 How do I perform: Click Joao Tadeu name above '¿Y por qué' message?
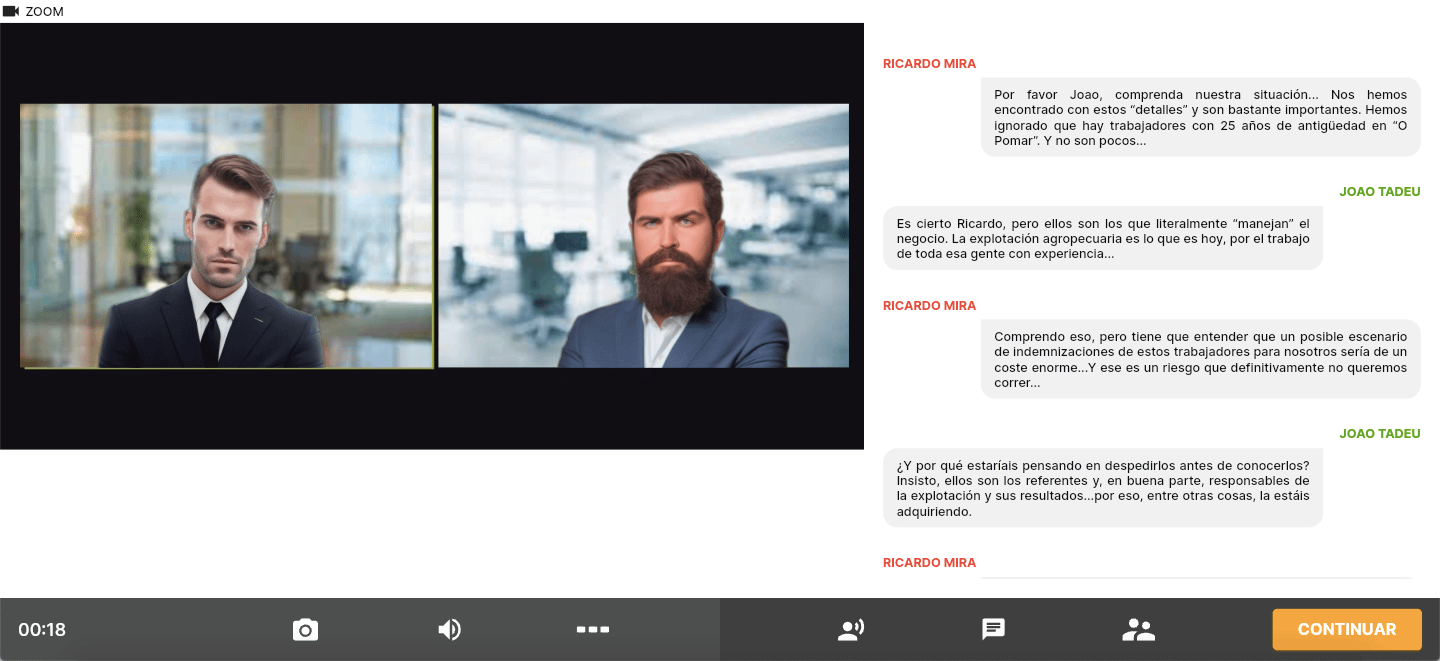(1379, 434)
